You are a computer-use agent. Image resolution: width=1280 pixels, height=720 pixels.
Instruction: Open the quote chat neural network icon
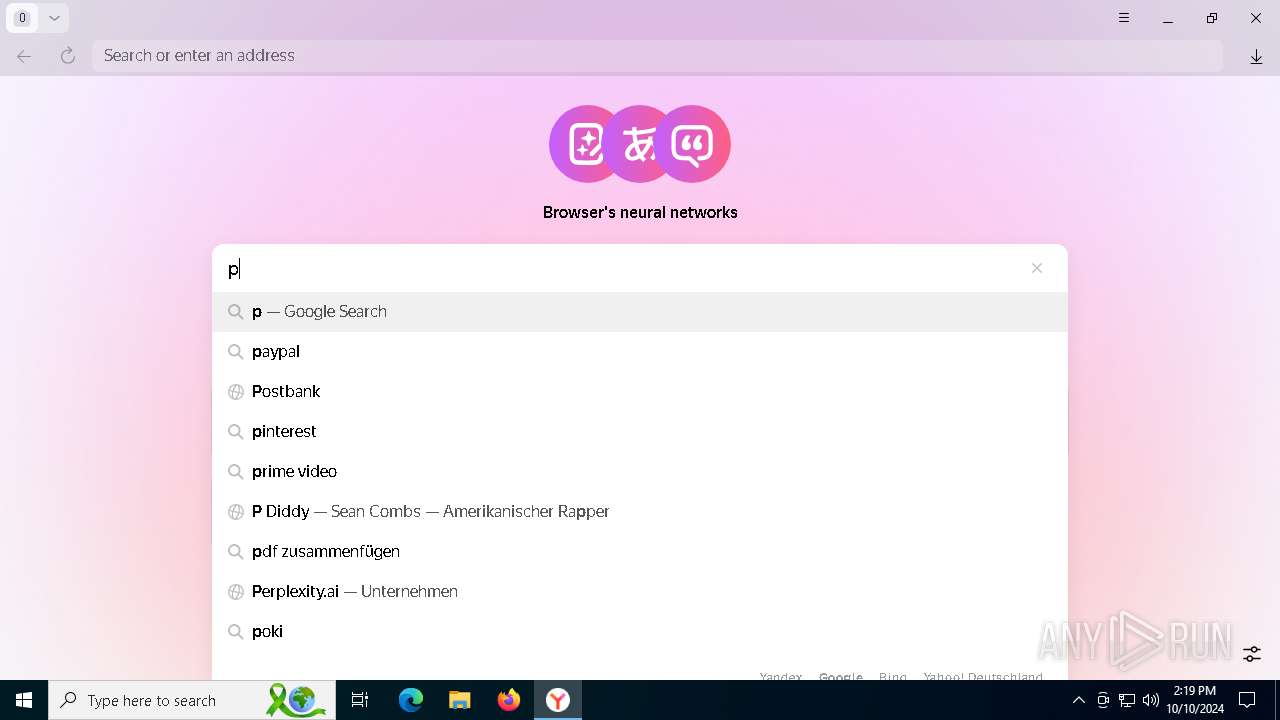694,144
